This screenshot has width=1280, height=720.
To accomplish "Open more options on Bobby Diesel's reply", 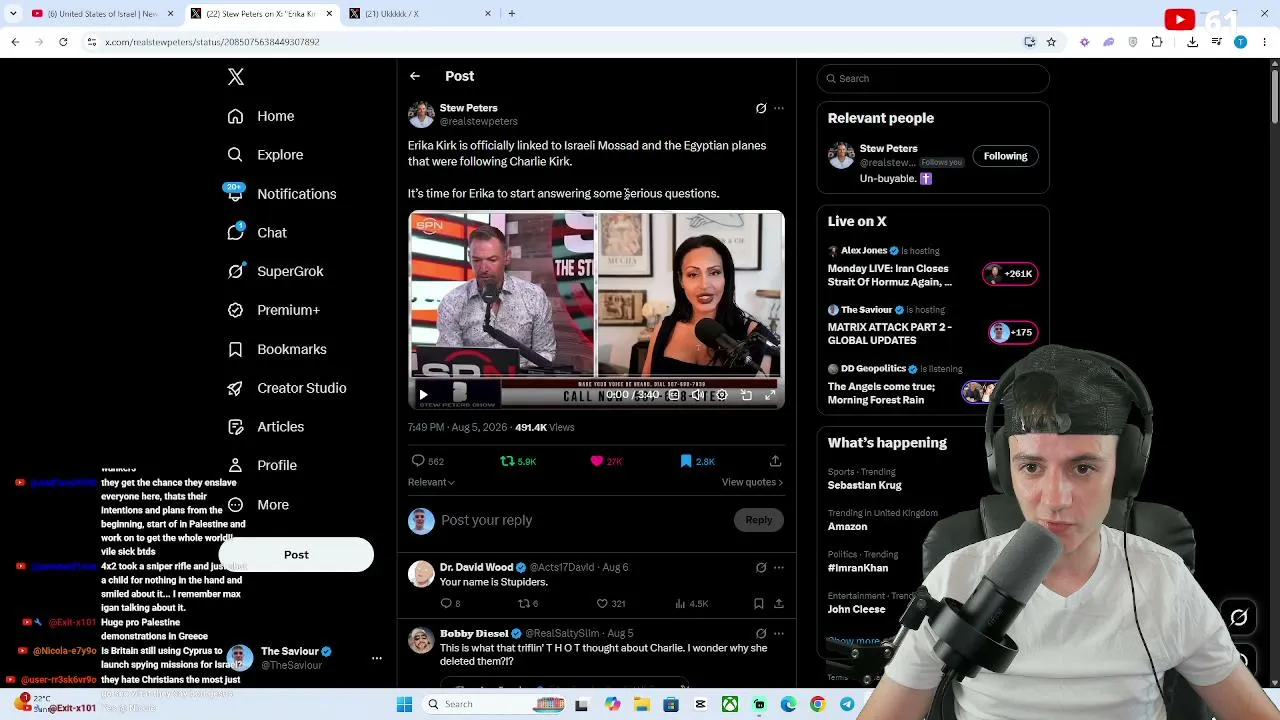I will [x=779, y=633].
